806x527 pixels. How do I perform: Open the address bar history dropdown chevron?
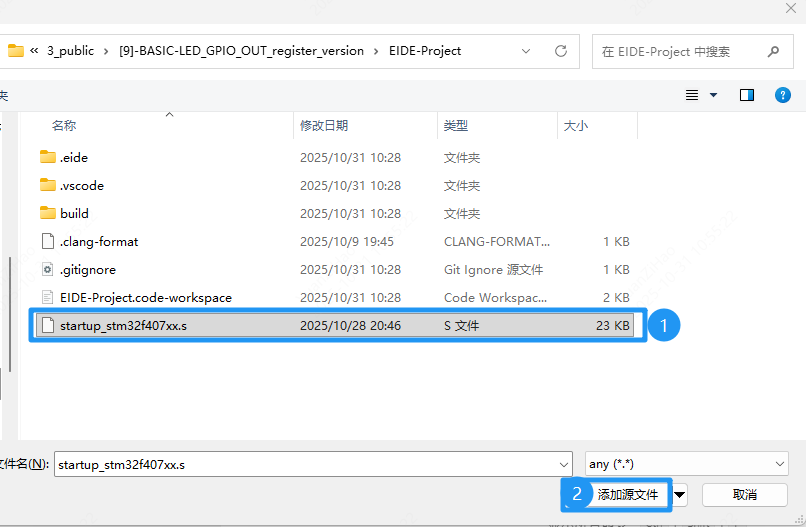526,51
